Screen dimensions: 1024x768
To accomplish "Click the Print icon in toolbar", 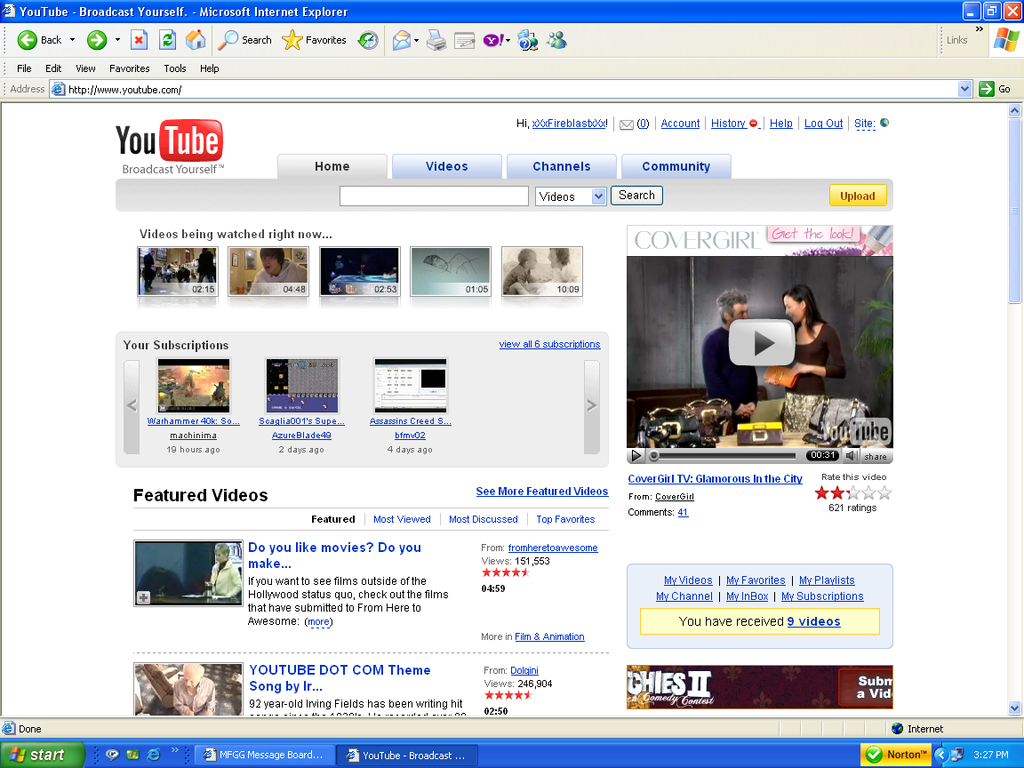I will pyautogui.click(x=436, y=40).
